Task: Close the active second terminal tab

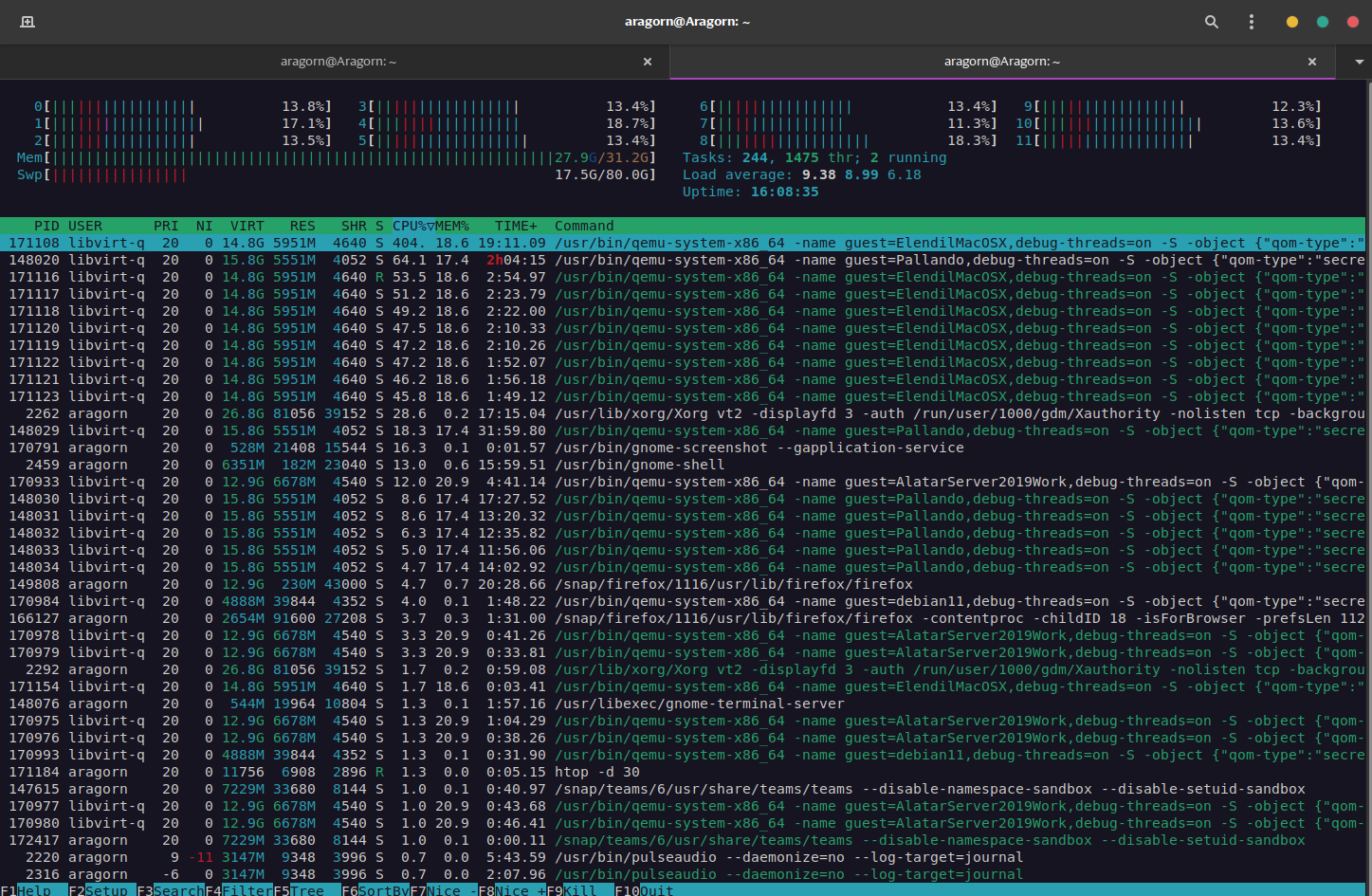Action: click(1312, 62)
